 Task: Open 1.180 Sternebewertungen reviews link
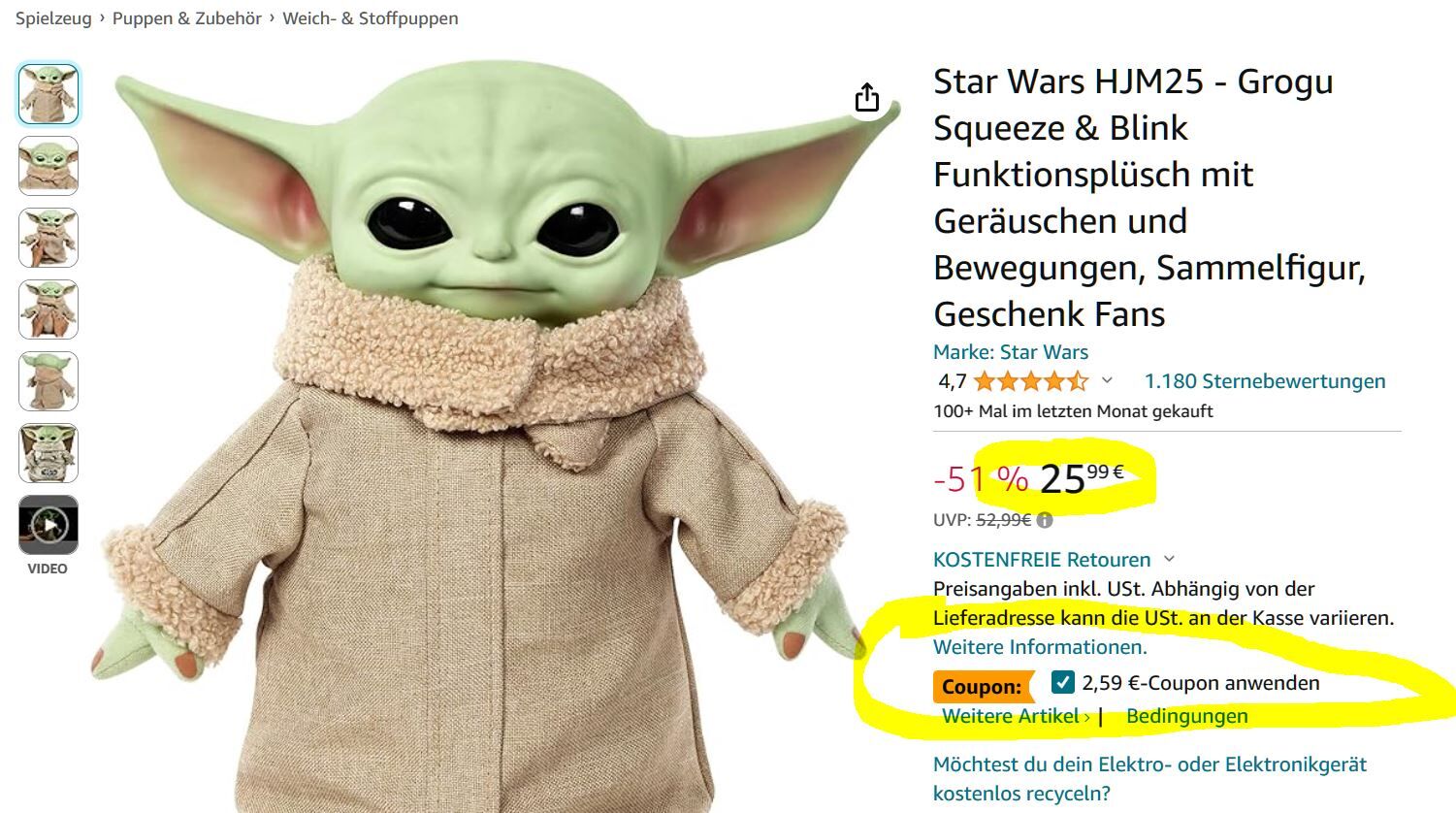pyautogui.click(x=1265, y=381)
